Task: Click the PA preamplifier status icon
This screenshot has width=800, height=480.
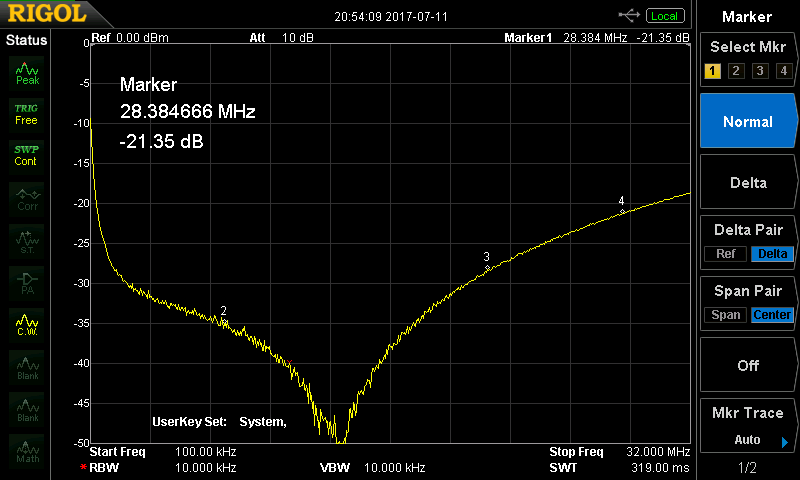Action: click(27, 282)
